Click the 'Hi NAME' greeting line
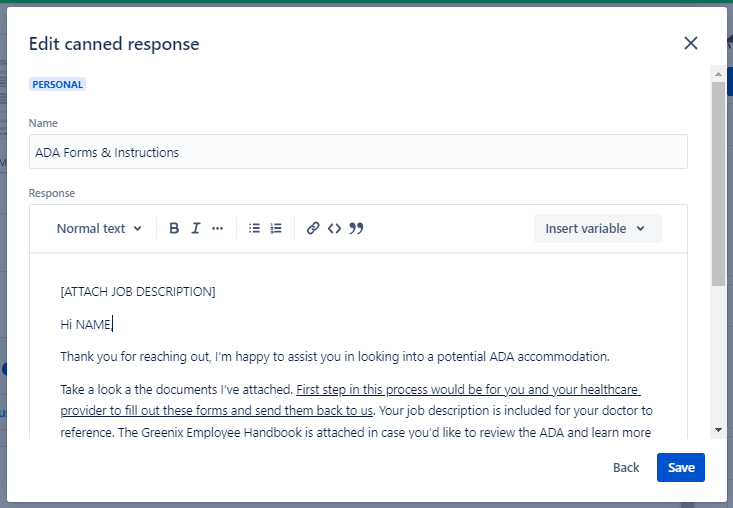 [x=86, y=324]
